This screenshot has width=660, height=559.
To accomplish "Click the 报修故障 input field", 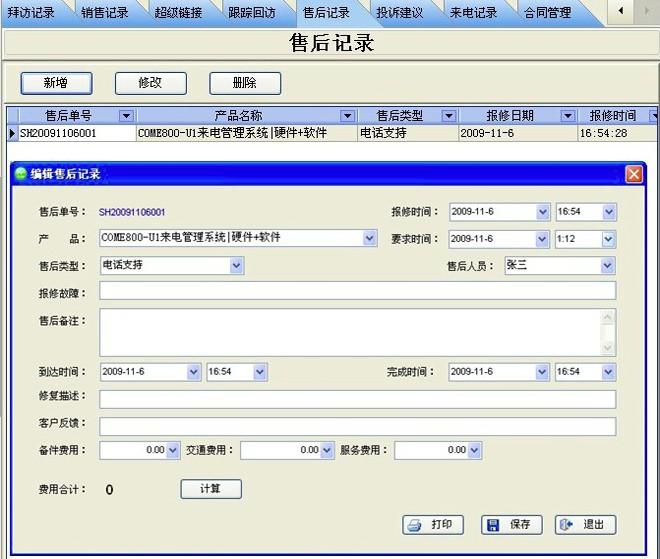I will tap(357, 291).
